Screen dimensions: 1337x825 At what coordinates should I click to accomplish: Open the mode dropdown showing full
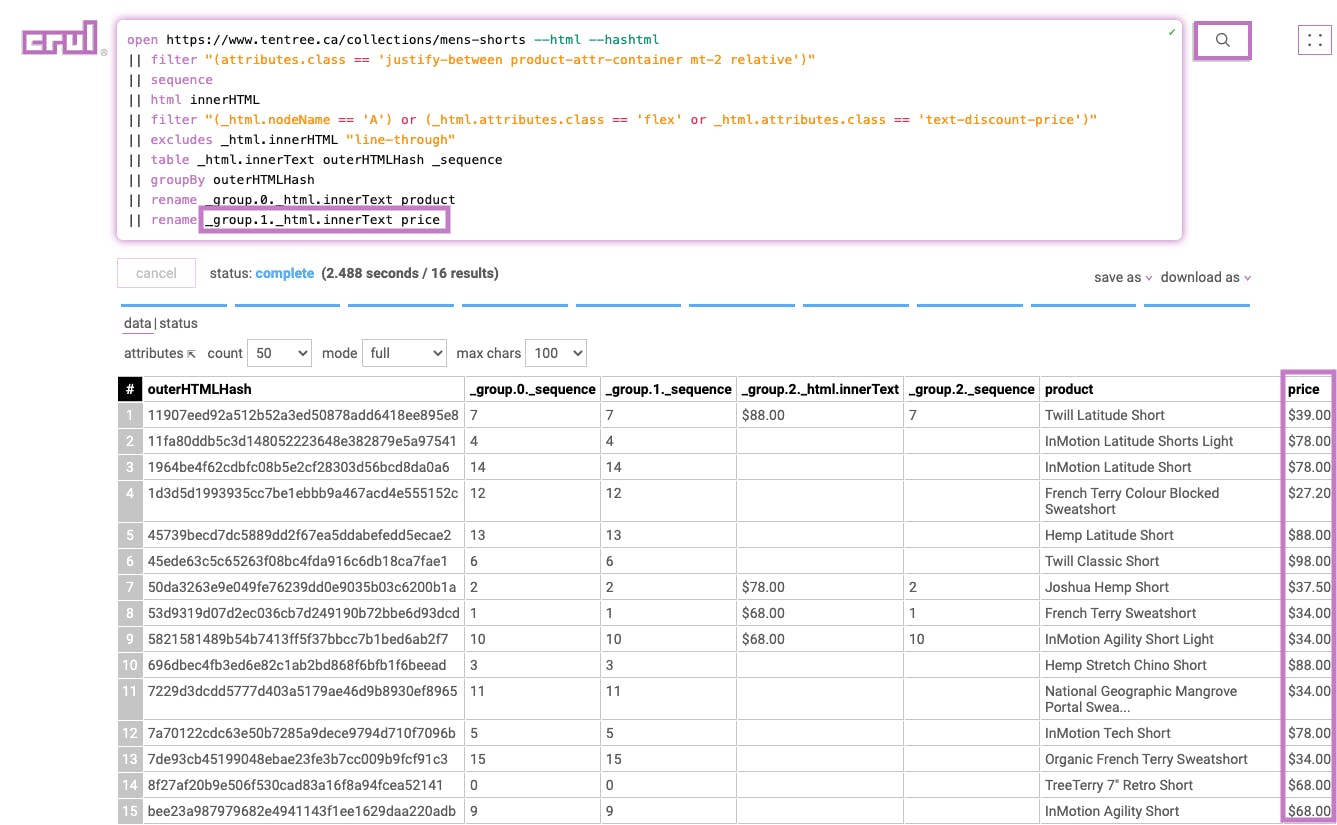(x=404, y=353)
